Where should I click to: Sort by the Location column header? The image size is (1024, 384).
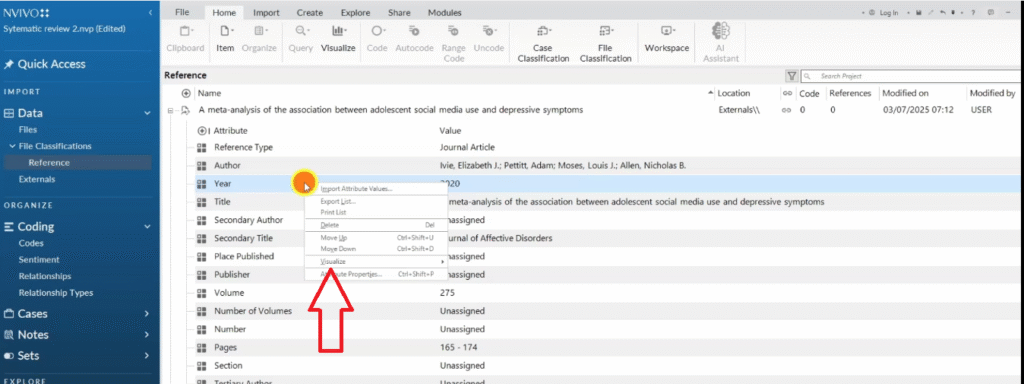click(734, 93)
